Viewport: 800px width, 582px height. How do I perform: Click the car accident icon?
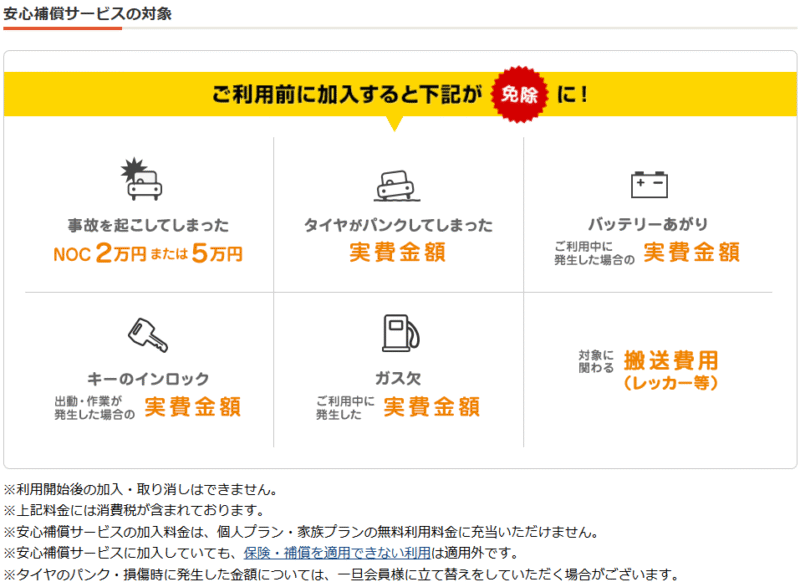(x=141, y=179)
